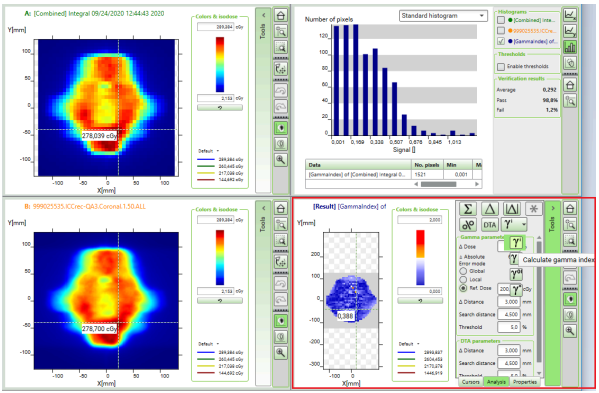Enable the 999025535.ICCre histogram checkbox
Viewport: 599px width, 393px height.
tap(501, 30)
